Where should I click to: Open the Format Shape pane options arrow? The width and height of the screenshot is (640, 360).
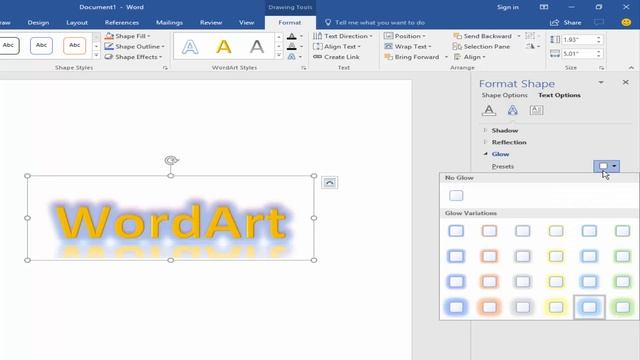tap(601, 82)
